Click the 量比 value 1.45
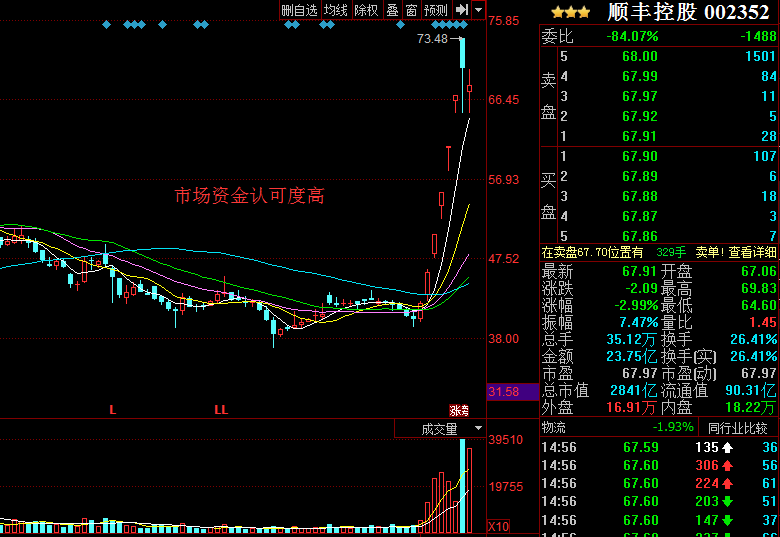Viewport: 780px width, 537px height. pyautogui.click(x=763, y=322)
